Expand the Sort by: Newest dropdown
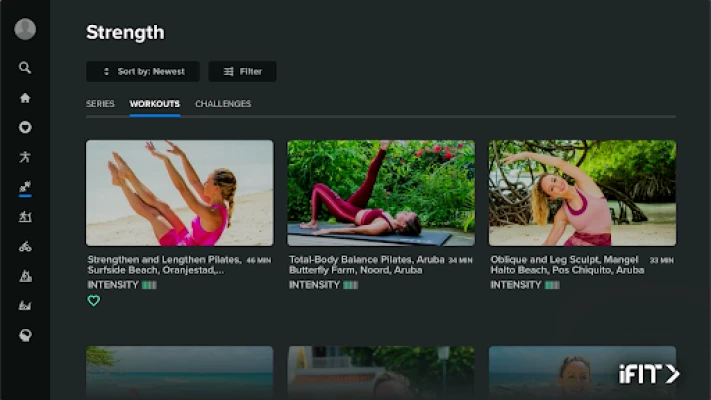Viewport: 711px width, 400px height. 143,72
